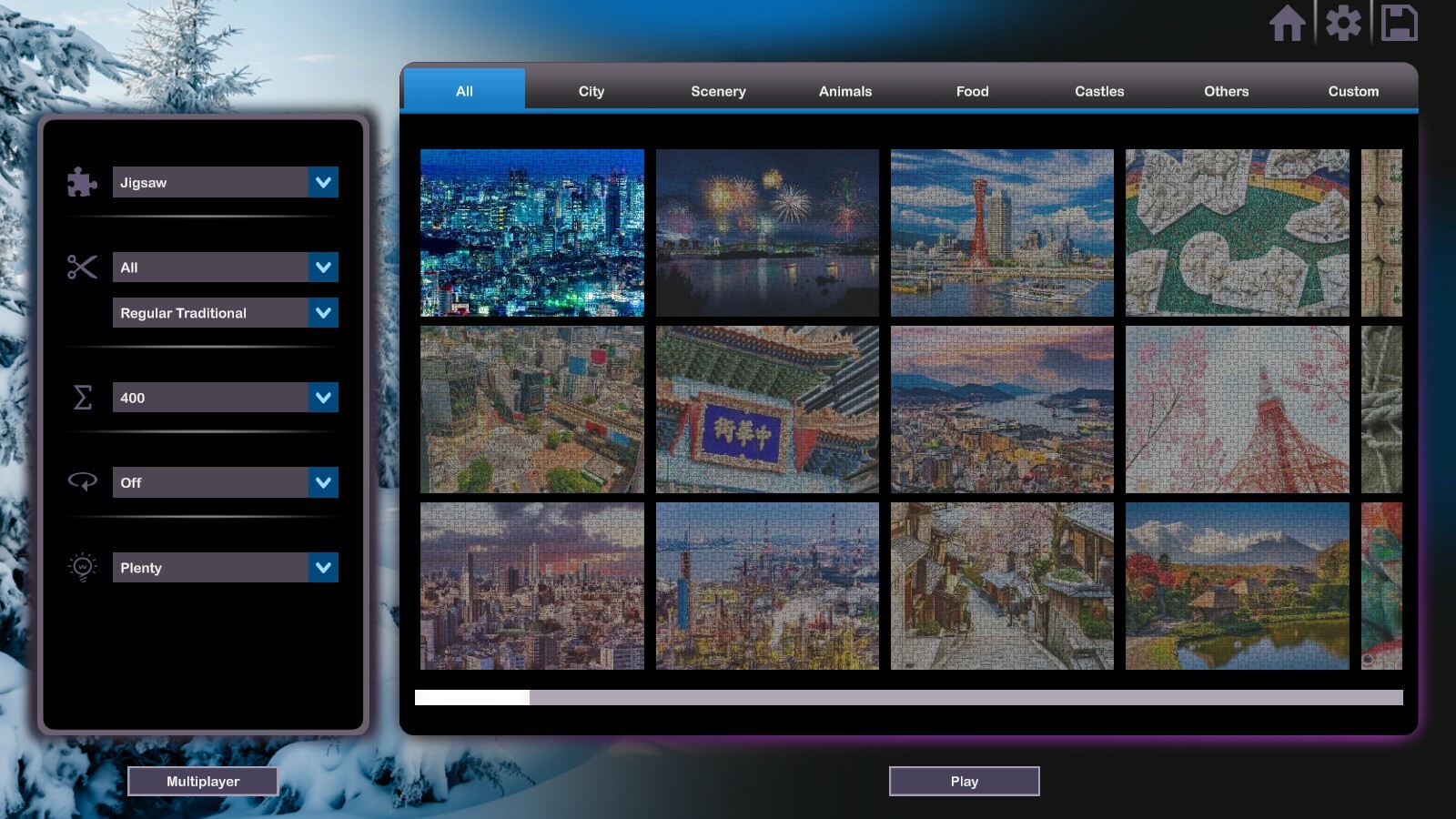Click the Multiplayer button
This screenshot has width=1456, height=819.
[x=204, y=781]
